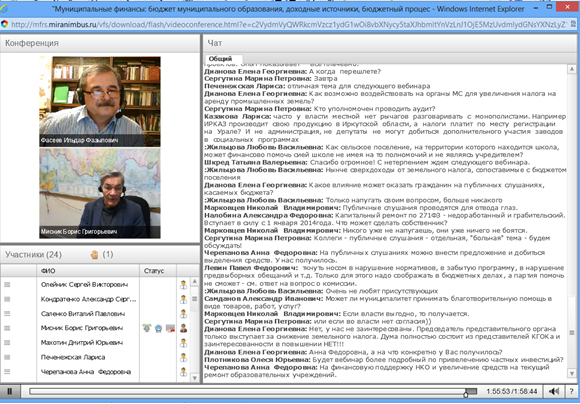
Task: Click participants list scroll-down arrow
Action: (x=195, y=378)
